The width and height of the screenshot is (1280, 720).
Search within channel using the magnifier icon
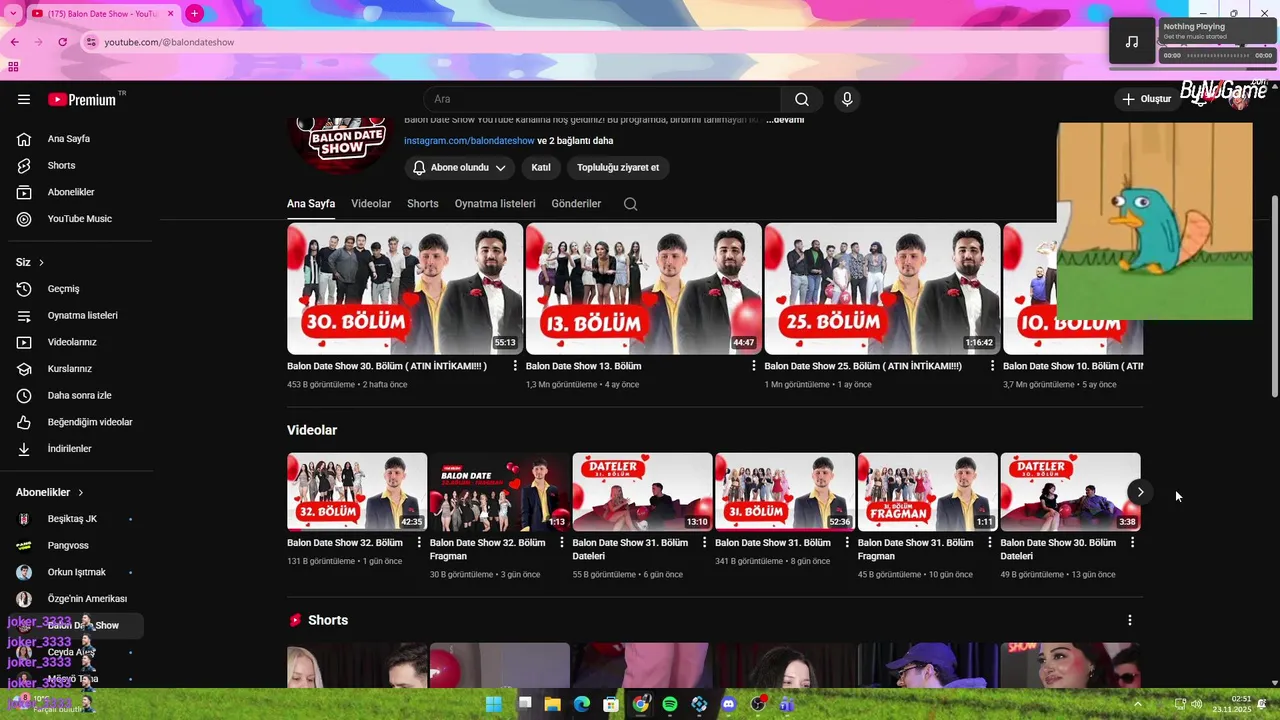630,204
